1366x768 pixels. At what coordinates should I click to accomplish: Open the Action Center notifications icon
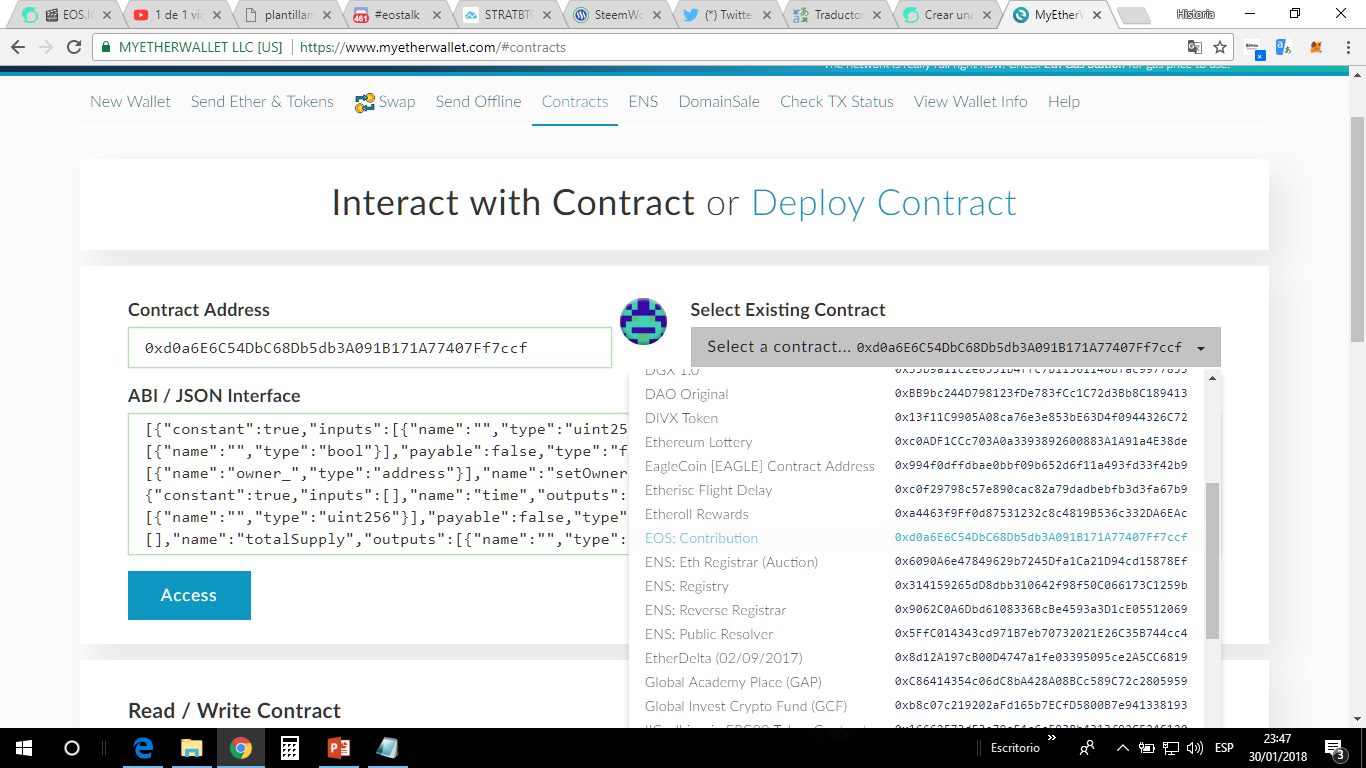pos(1335,748)
